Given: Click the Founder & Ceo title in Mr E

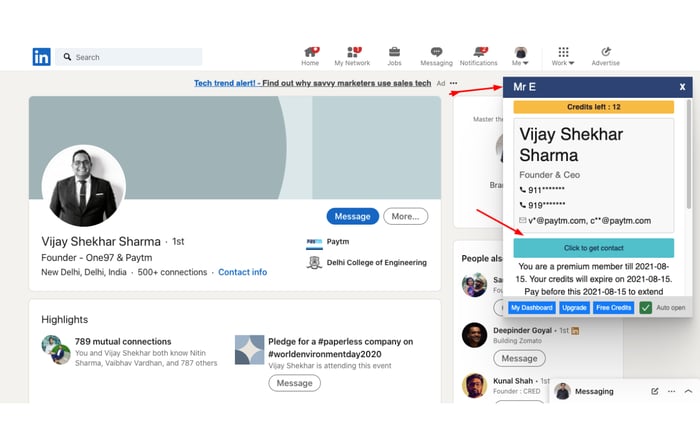Looking at the screenshot, I should [x=550, y=175].
